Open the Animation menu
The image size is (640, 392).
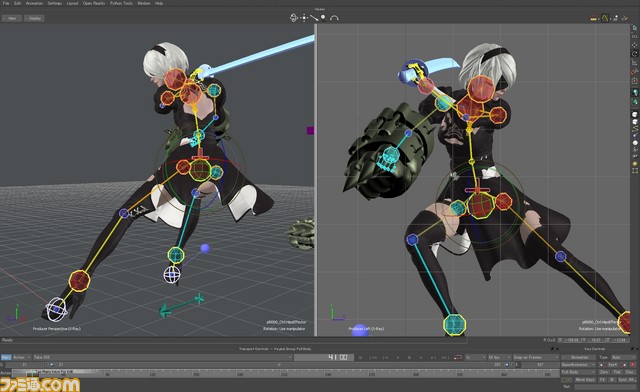click(34, 3)
